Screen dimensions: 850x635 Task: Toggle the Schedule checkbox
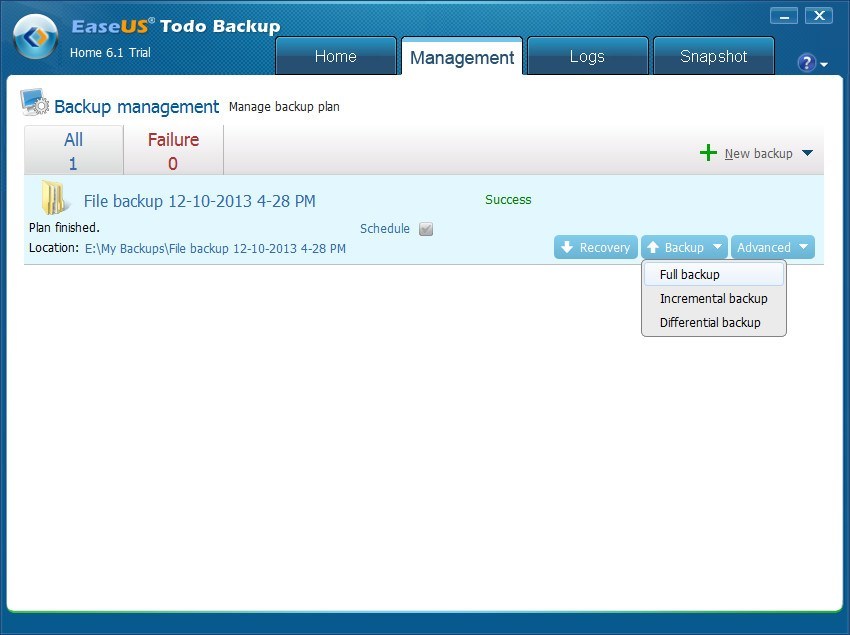tap(426, 229)
